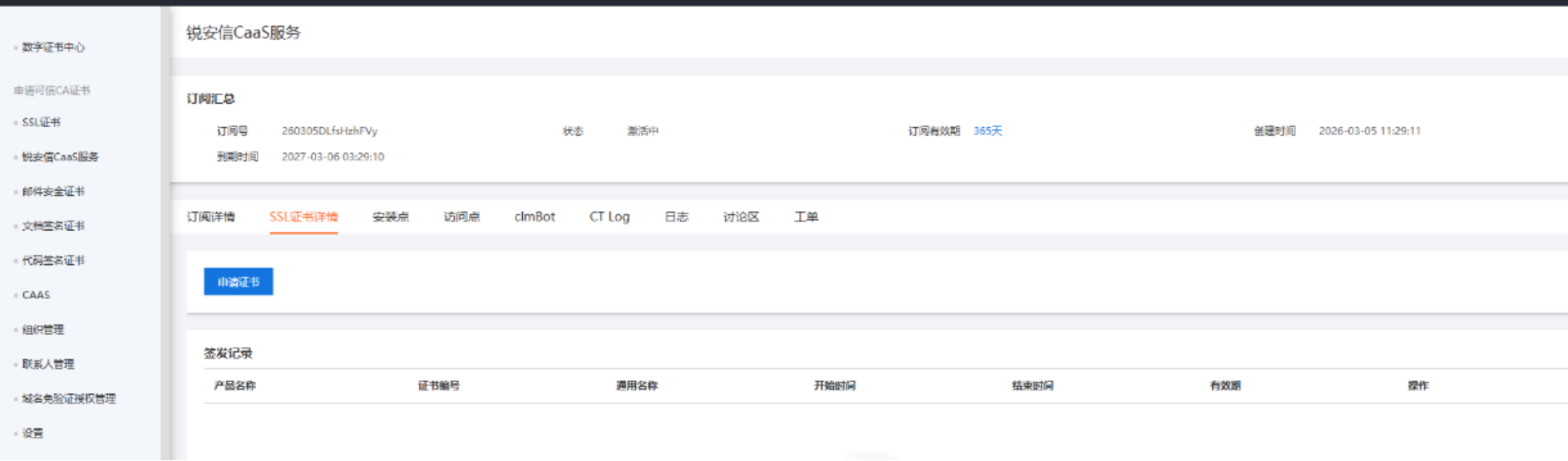
Task: Open 域名免验证授权管理 sidebar item
Action: coord(69,399)
